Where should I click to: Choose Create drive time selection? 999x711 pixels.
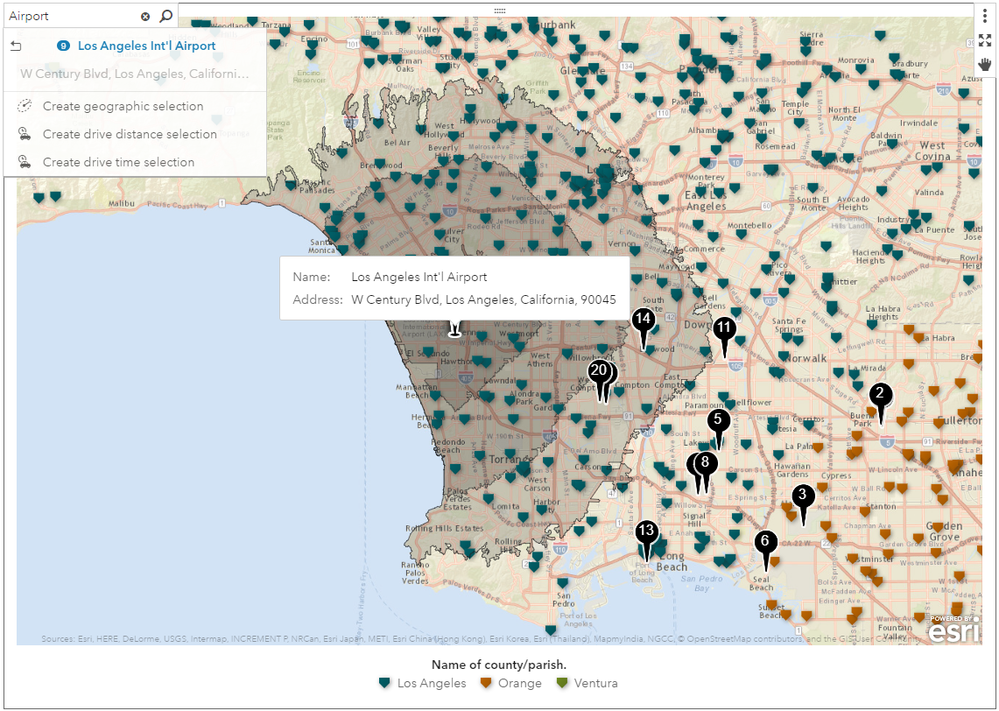(118, 162)
